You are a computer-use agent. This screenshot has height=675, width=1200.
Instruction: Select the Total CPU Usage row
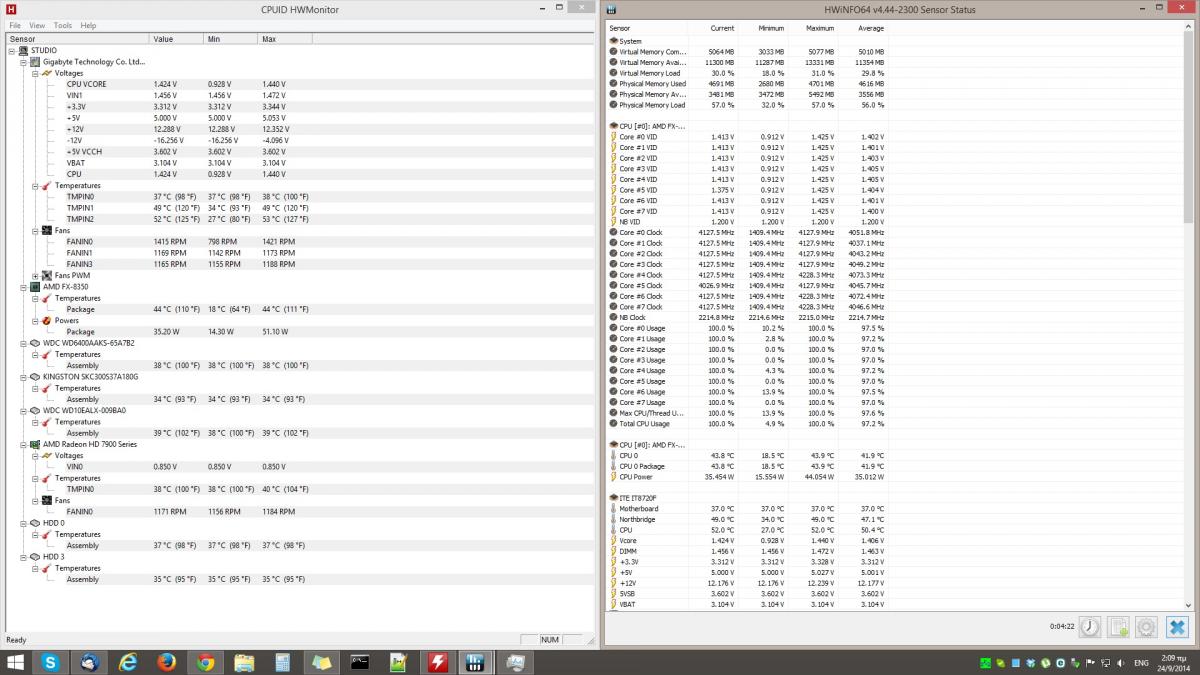tap(747, 423)
